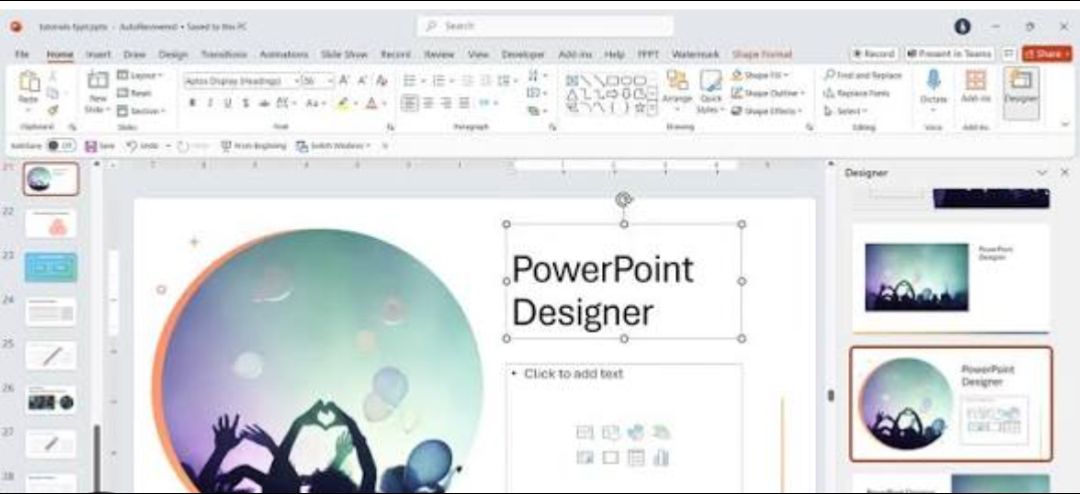This screenshot has height=494, width=1080.
Task: Click the Dictate microphone icon
Action: point(933,80)
